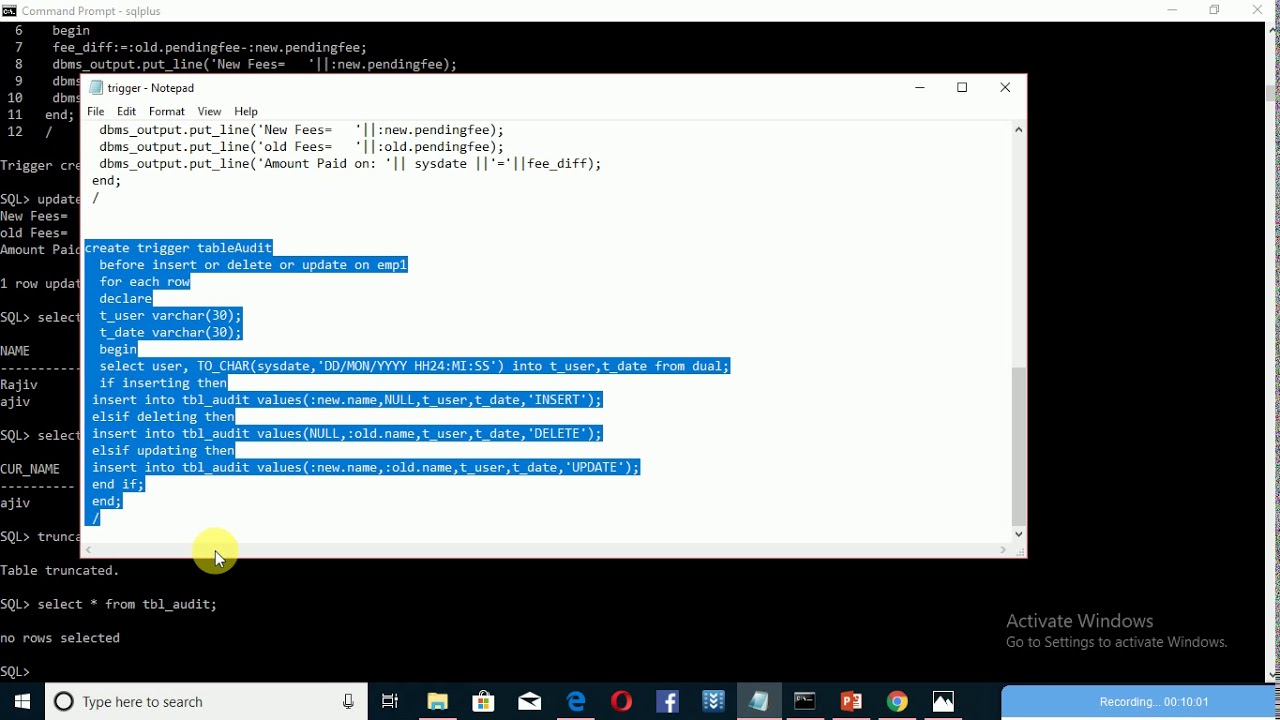Open Google Chrome from taskbar
The image size is (1280, 720).
point(898,702)
